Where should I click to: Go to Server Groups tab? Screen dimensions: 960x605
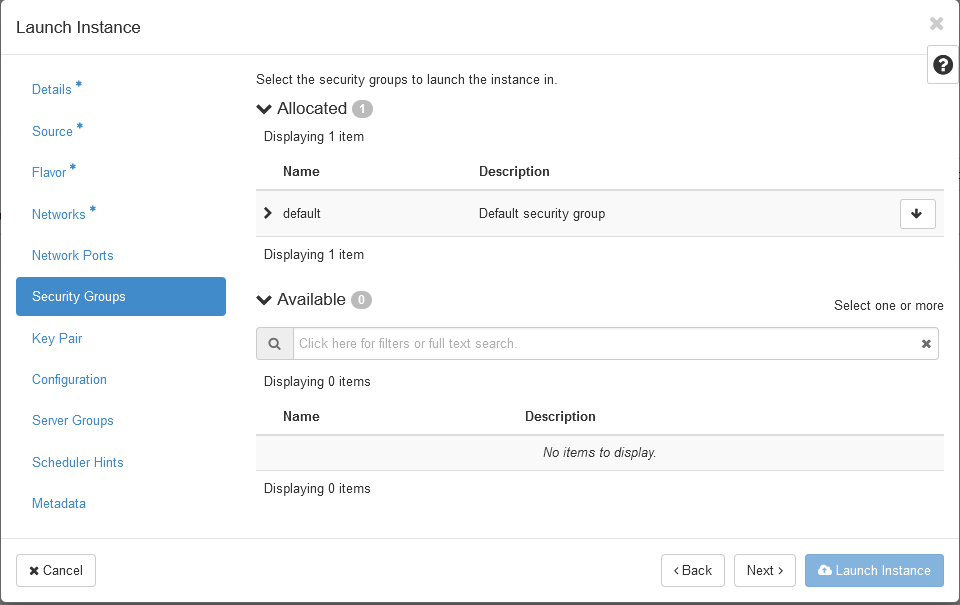tap(73, 420)
